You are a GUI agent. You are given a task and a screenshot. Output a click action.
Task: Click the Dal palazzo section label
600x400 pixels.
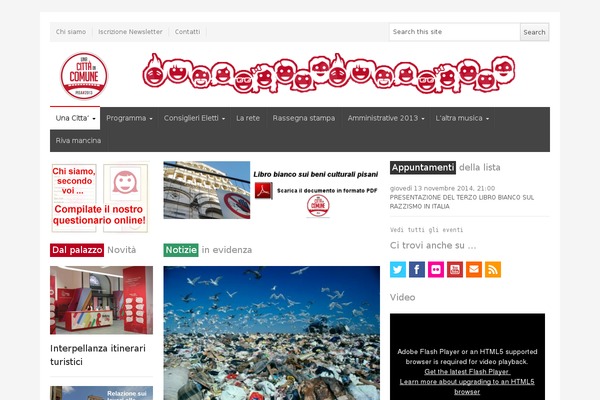point(77,250)
